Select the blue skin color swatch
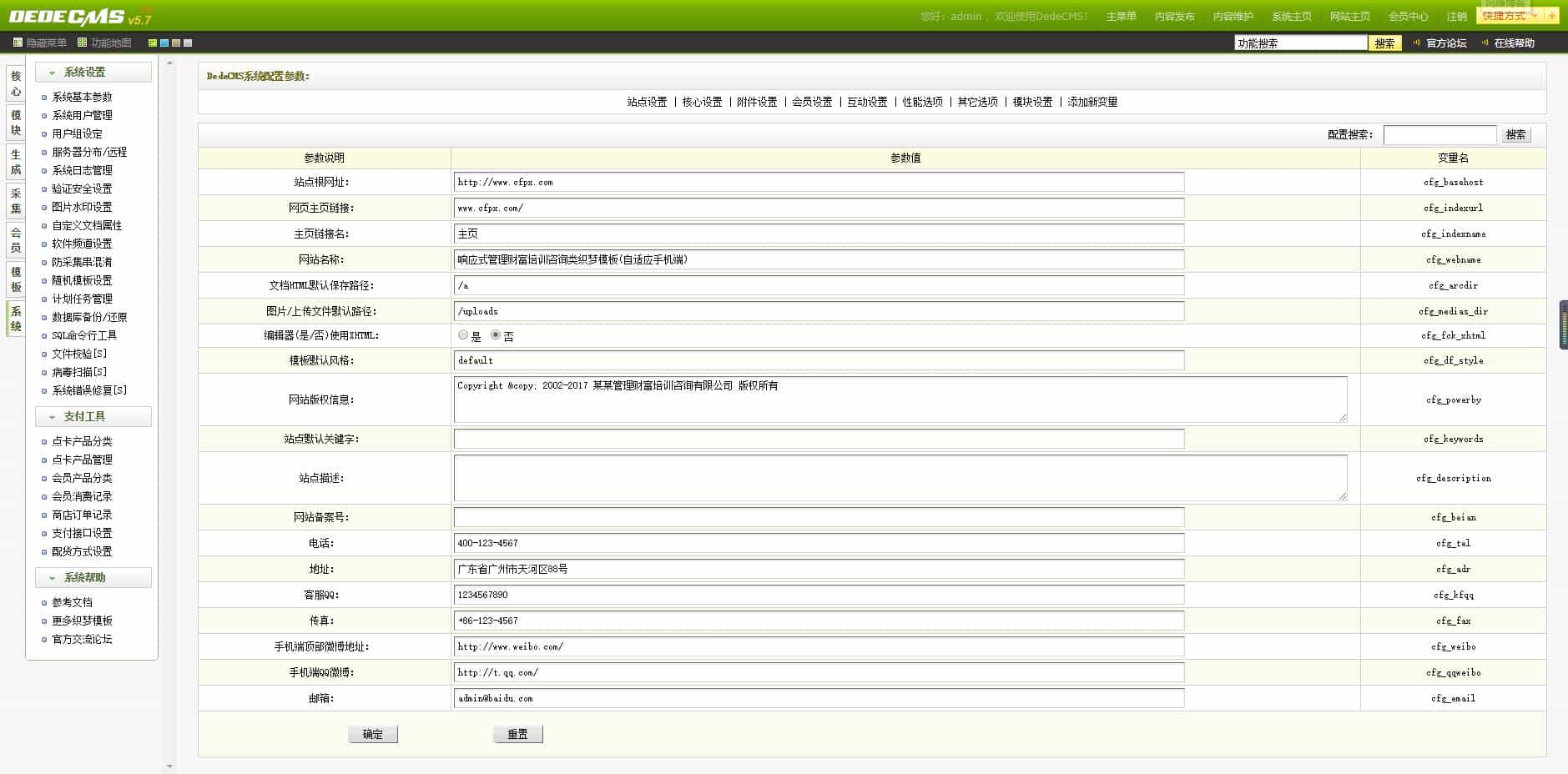Screen dimensions: 1568x774 click(x=164, y=43)
